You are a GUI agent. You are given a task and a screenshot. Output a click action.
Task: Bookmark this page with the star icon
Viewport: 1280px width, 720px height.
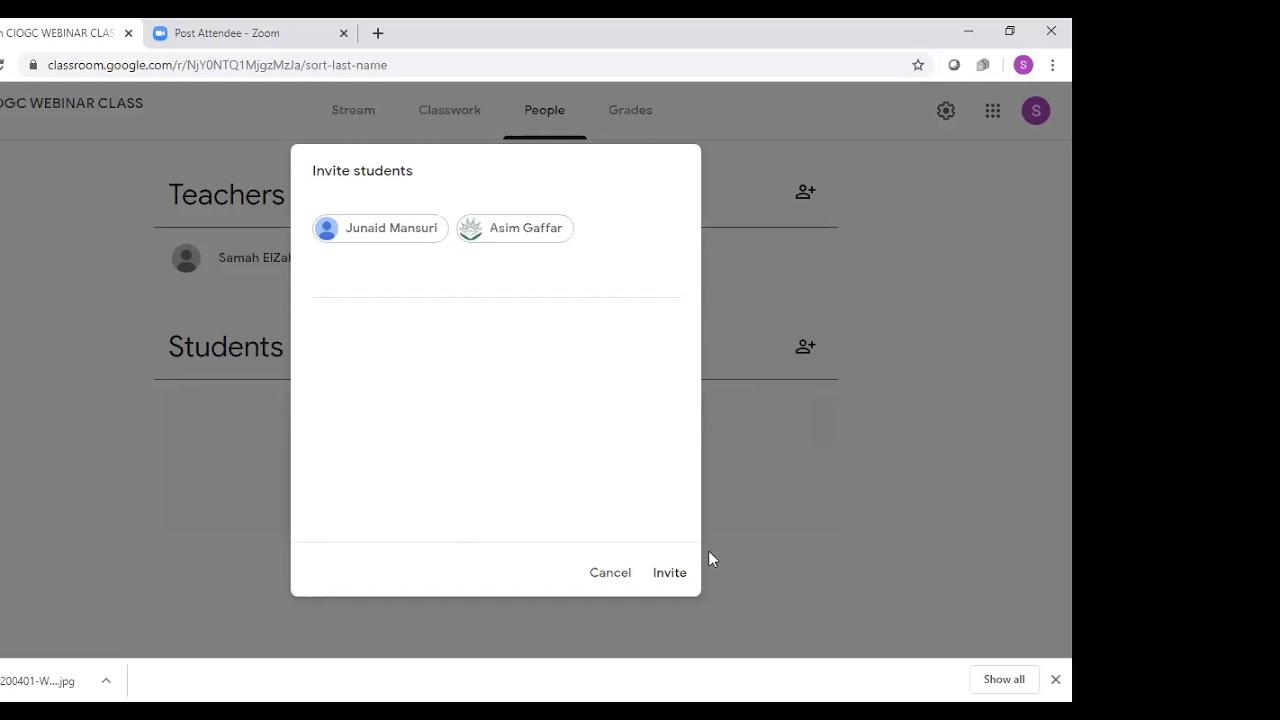[918, 65]
